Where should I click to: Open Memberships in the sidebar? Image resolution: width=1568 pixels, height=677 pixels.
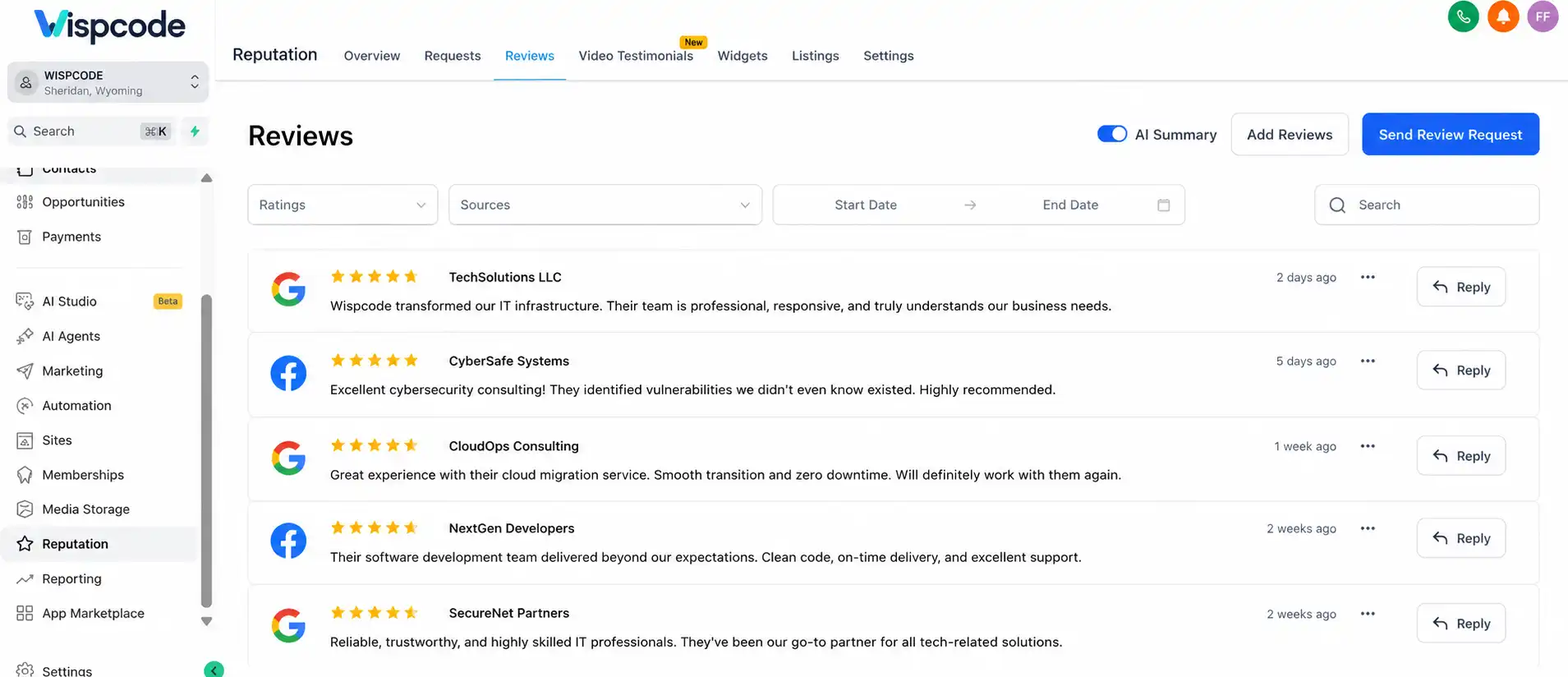click(x=83, y=475)
